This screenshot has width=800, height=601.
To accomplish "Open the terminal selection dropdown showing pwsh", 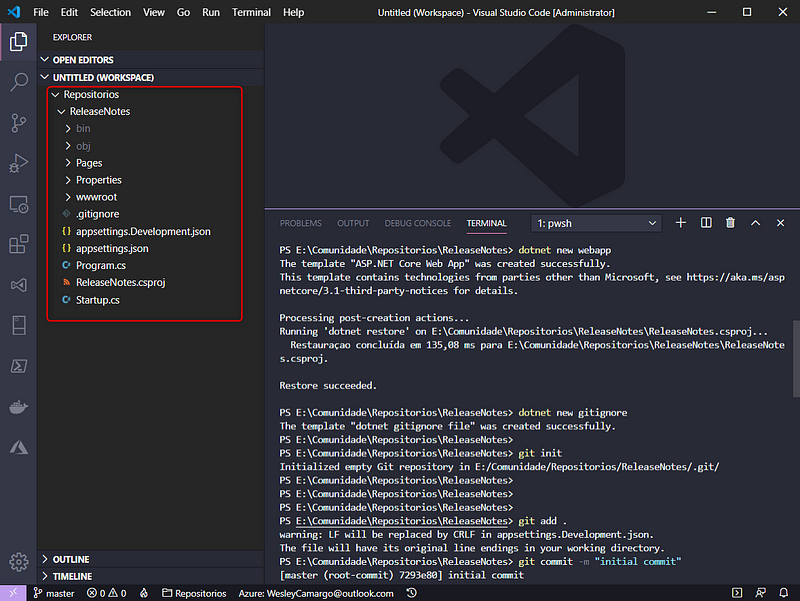I will (596, 222).
